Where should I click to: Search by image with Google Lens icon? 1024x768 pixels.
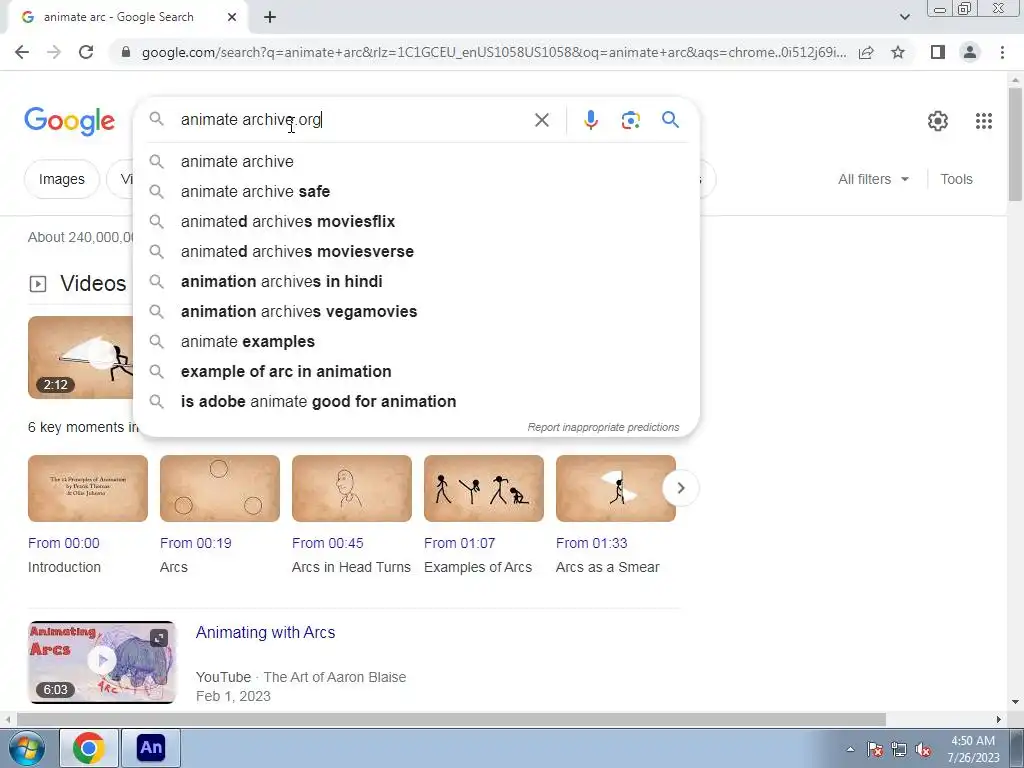[630, 120]
